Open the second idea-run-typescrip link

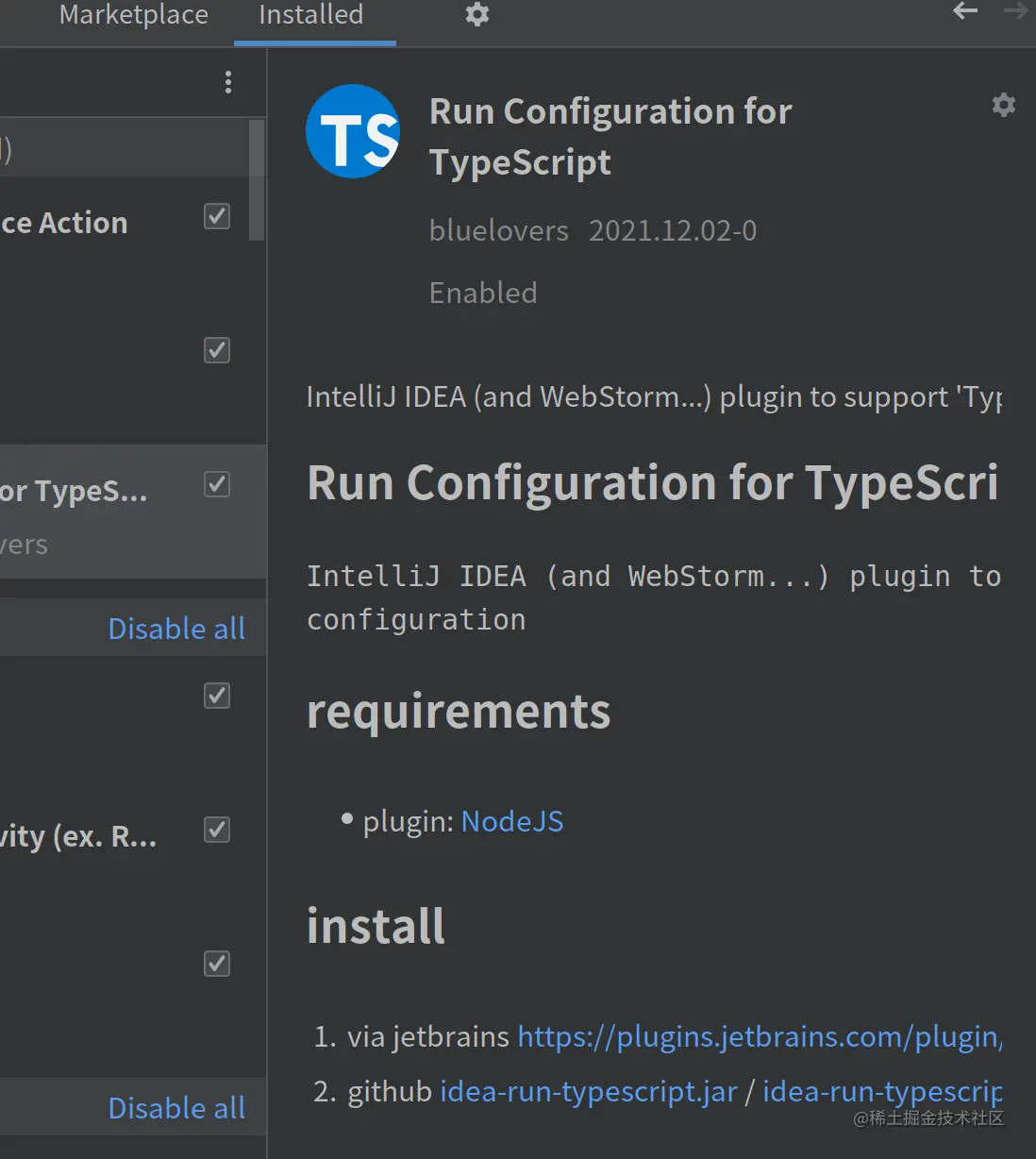point(882,1092)
